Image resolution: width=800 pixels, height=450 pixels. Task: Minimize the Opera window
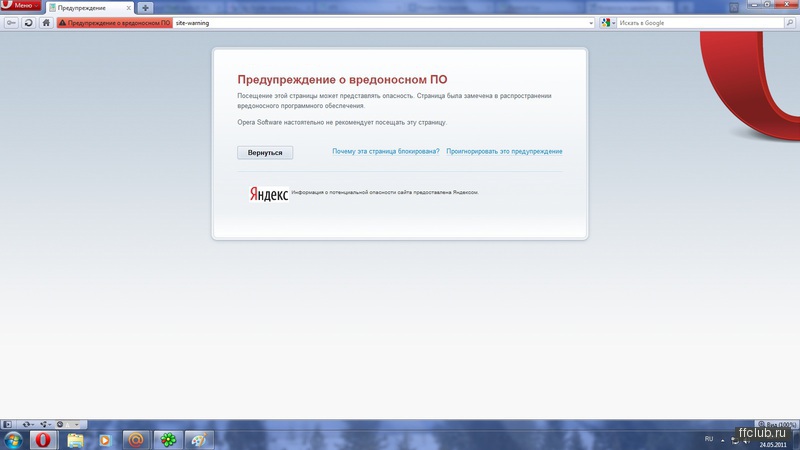coord(755,4)
